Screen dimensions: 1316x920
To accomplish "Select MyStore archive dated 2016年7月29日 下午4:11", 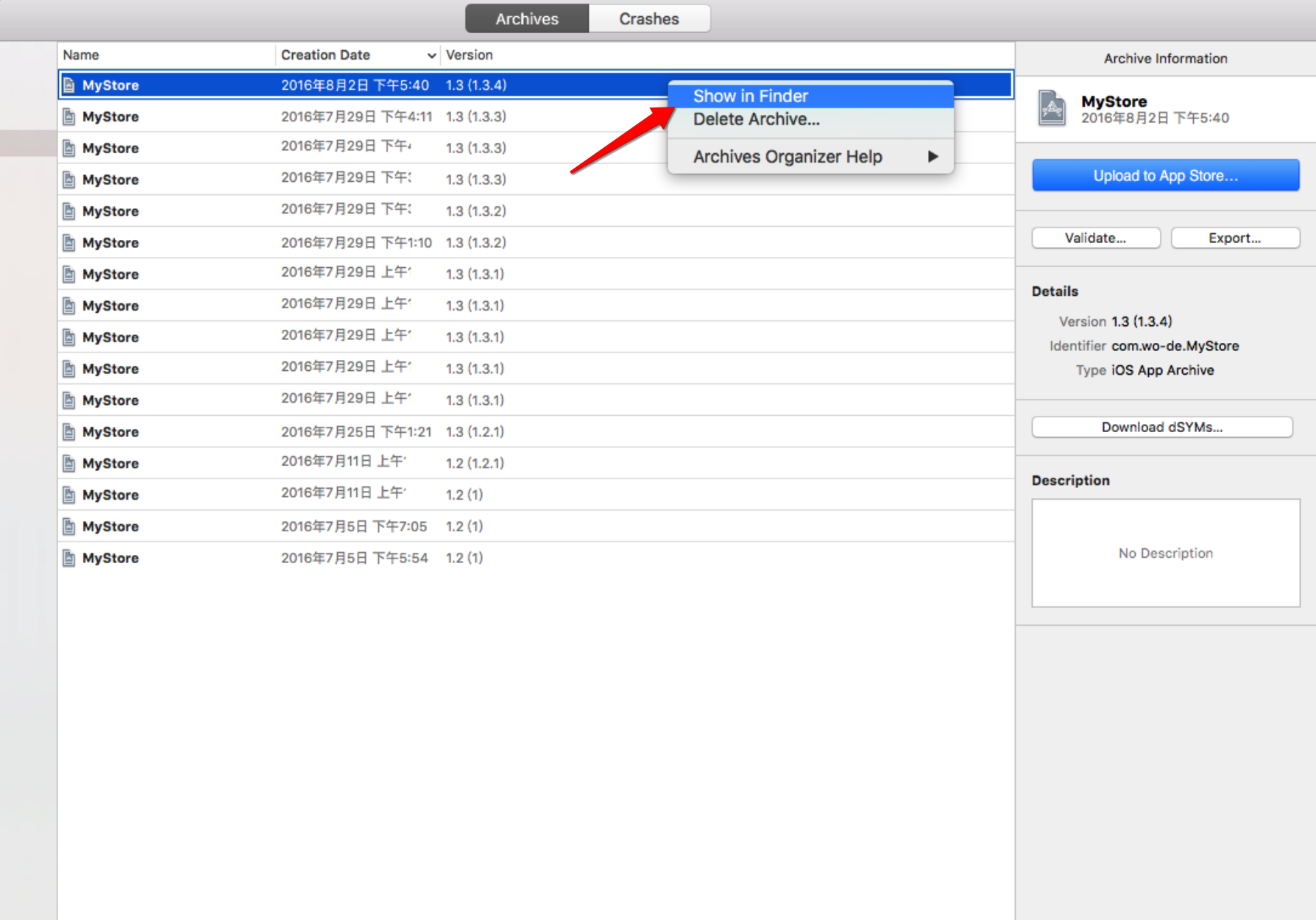I will pos(536,117).
